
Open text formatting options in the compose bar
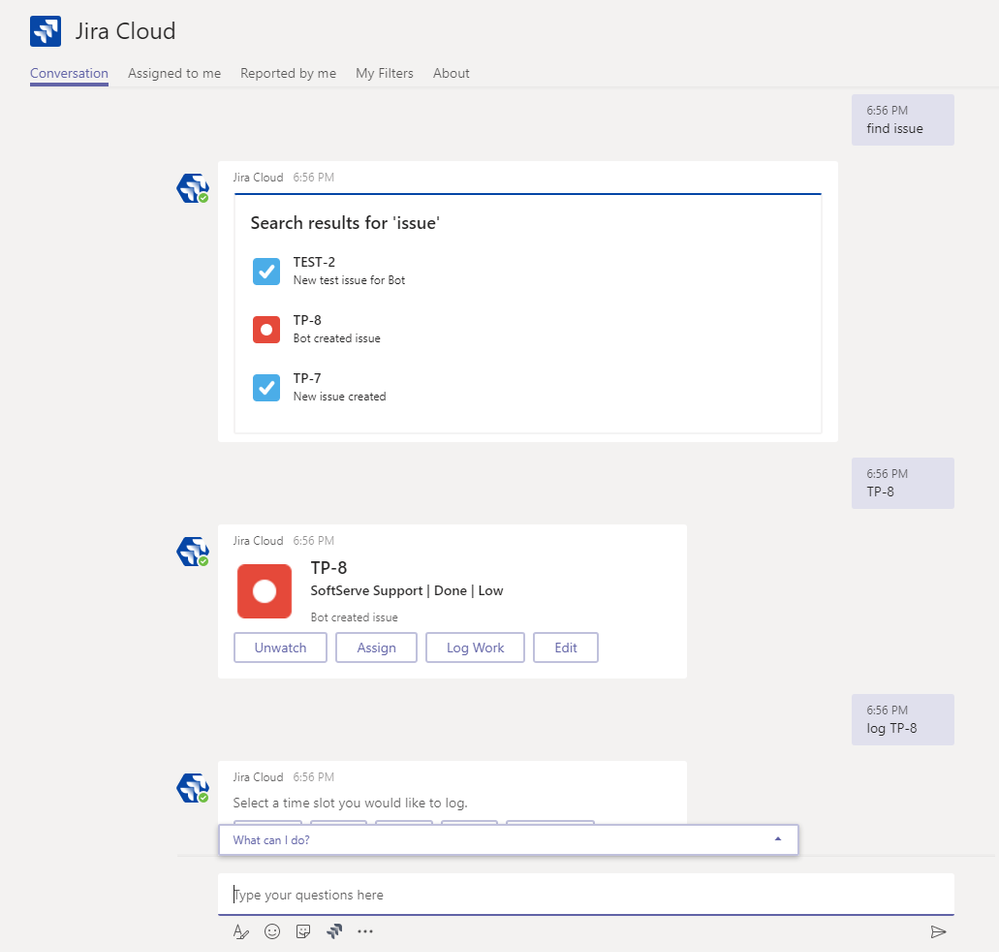click(241, 931)
